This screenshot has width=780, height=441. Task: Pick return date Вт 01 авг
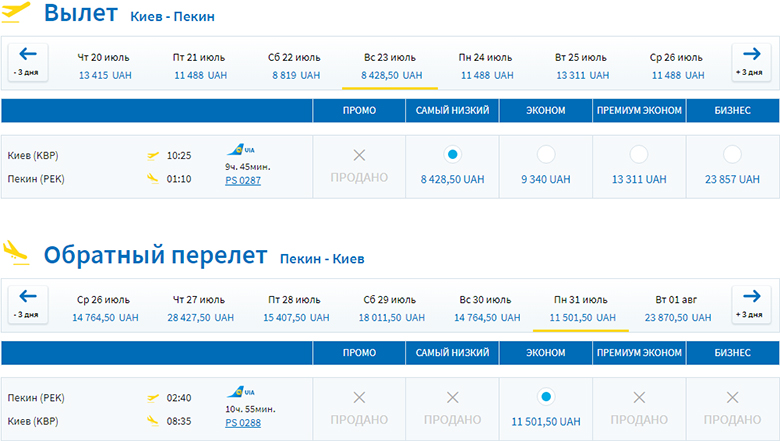tap(677, 307)
